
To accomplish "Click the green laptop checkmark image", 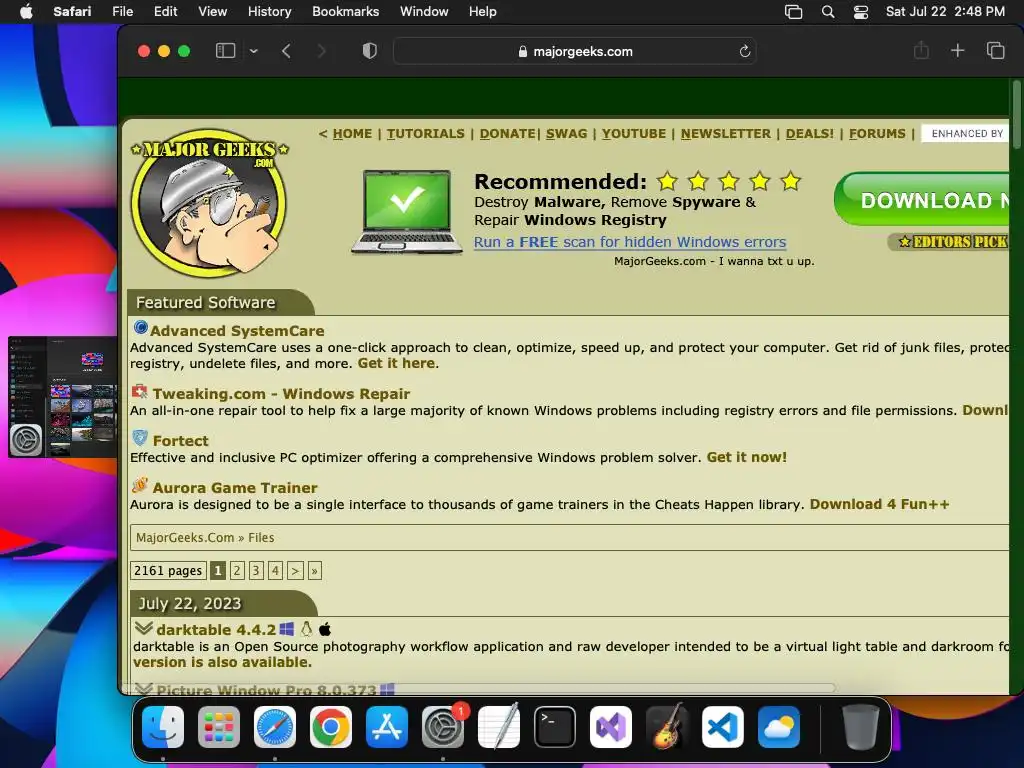I will (x=407, y=212).
